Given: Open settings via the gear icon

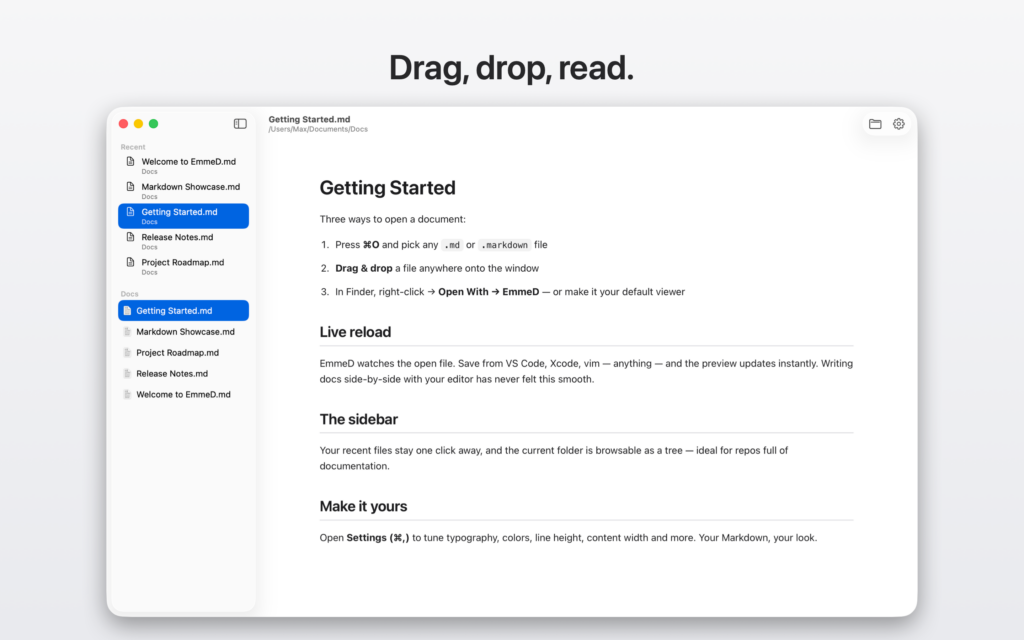Looking at the screenshot, I should 899,123.
